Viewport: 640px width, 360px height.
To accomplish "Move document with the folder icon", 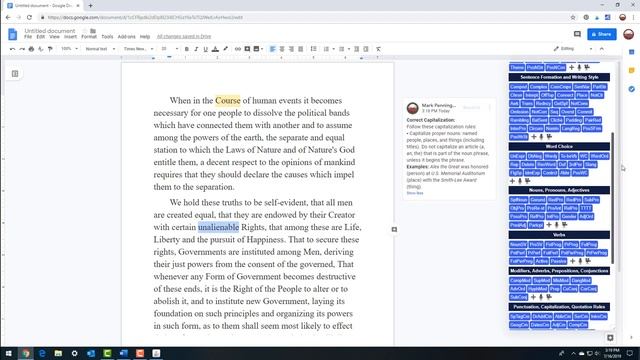I will [x=93, y=31].
